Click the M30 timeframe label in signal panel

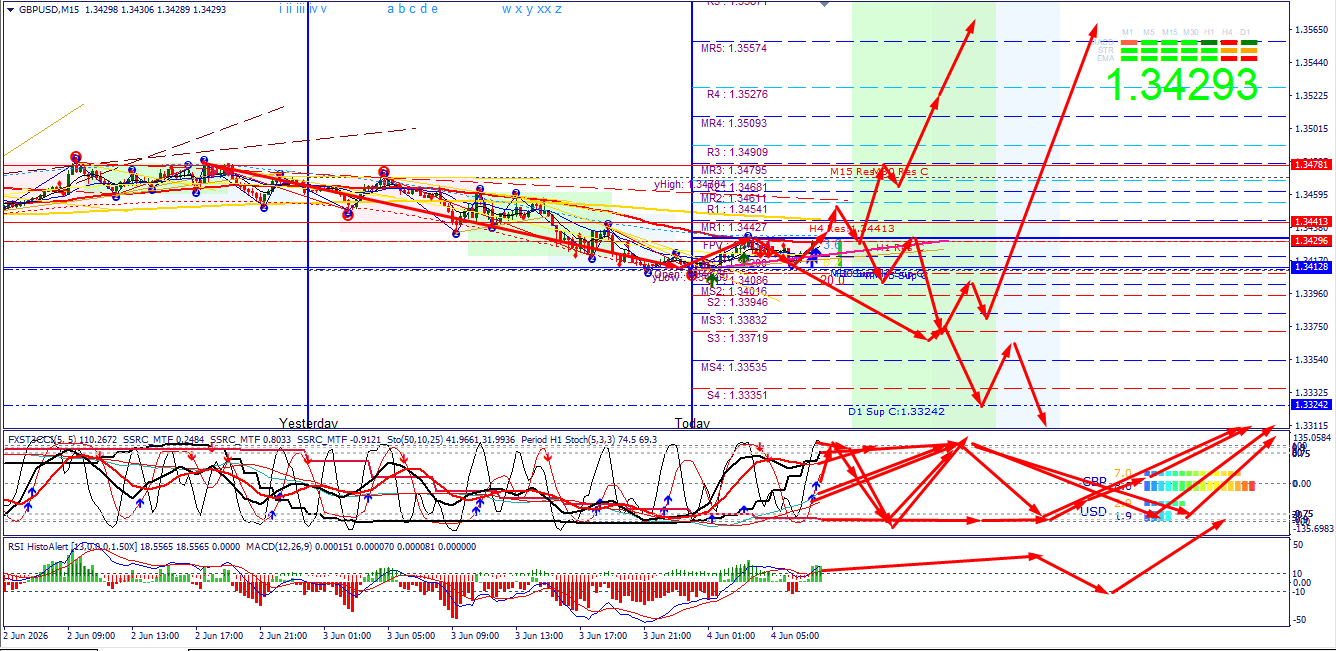pyautogui.click(x=1190, y=32)
